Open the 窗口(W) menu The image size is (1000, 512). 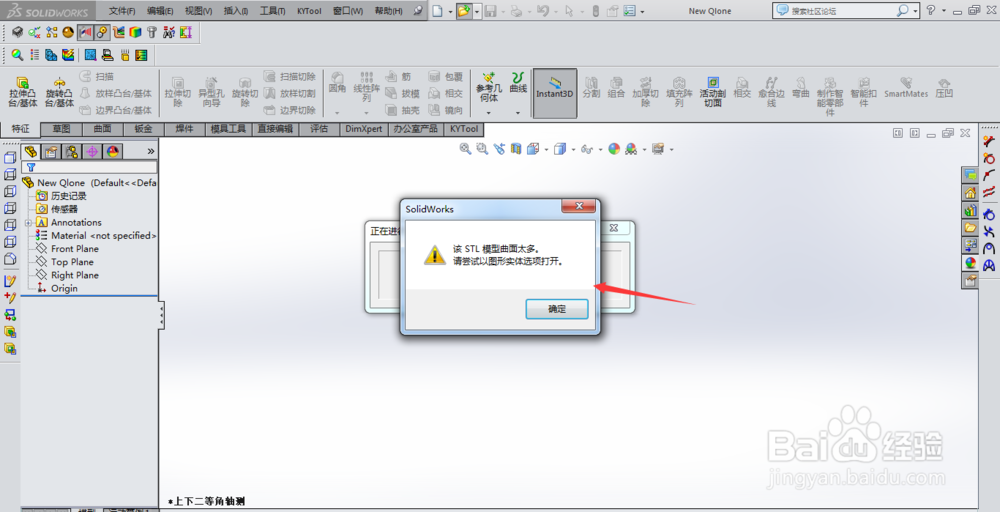tap(348, 11)
